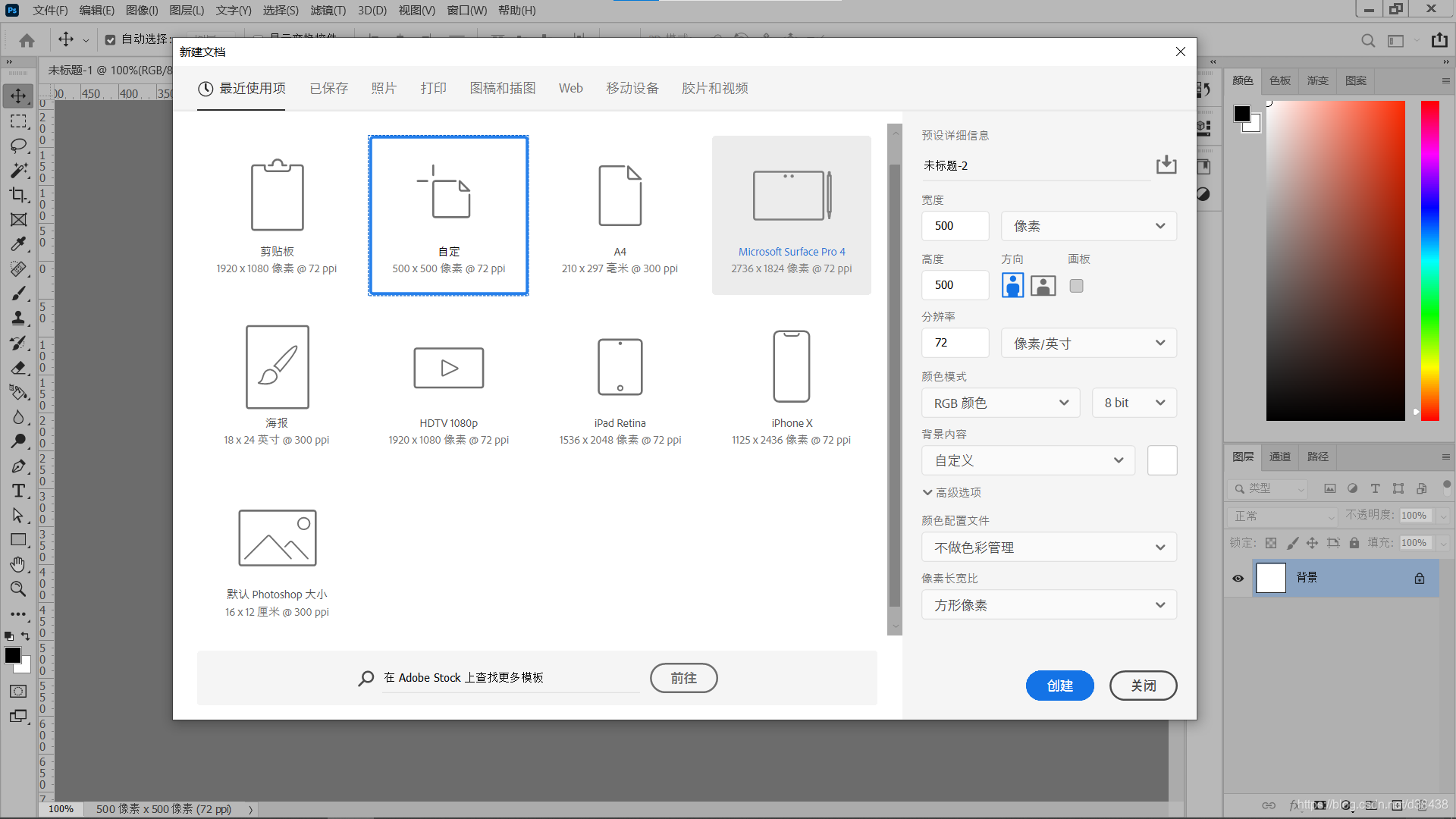Open the 滤镜(T) menu
Screen dimensions: 1456x819
tap(328, 10)
